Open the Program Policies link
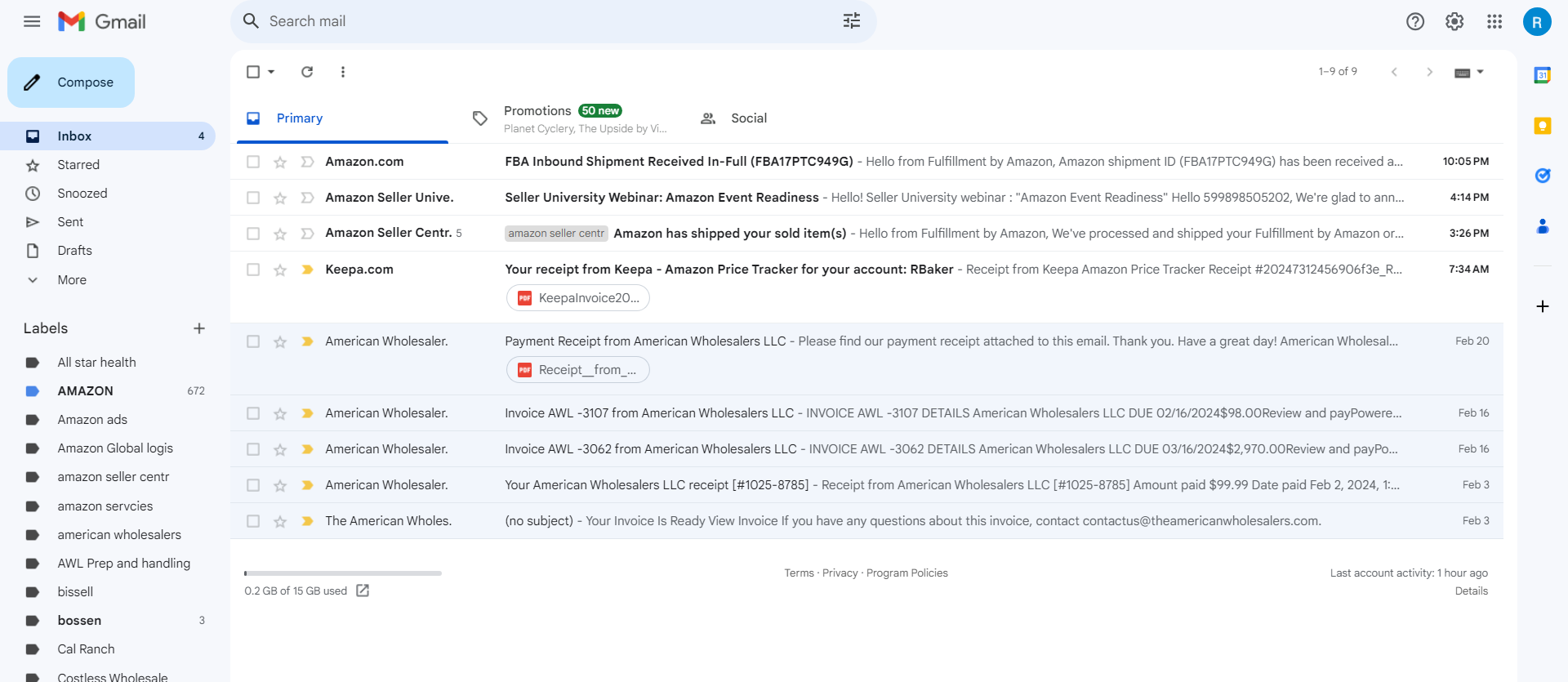The image size is (1568, 682). click(x=906, y=573)
